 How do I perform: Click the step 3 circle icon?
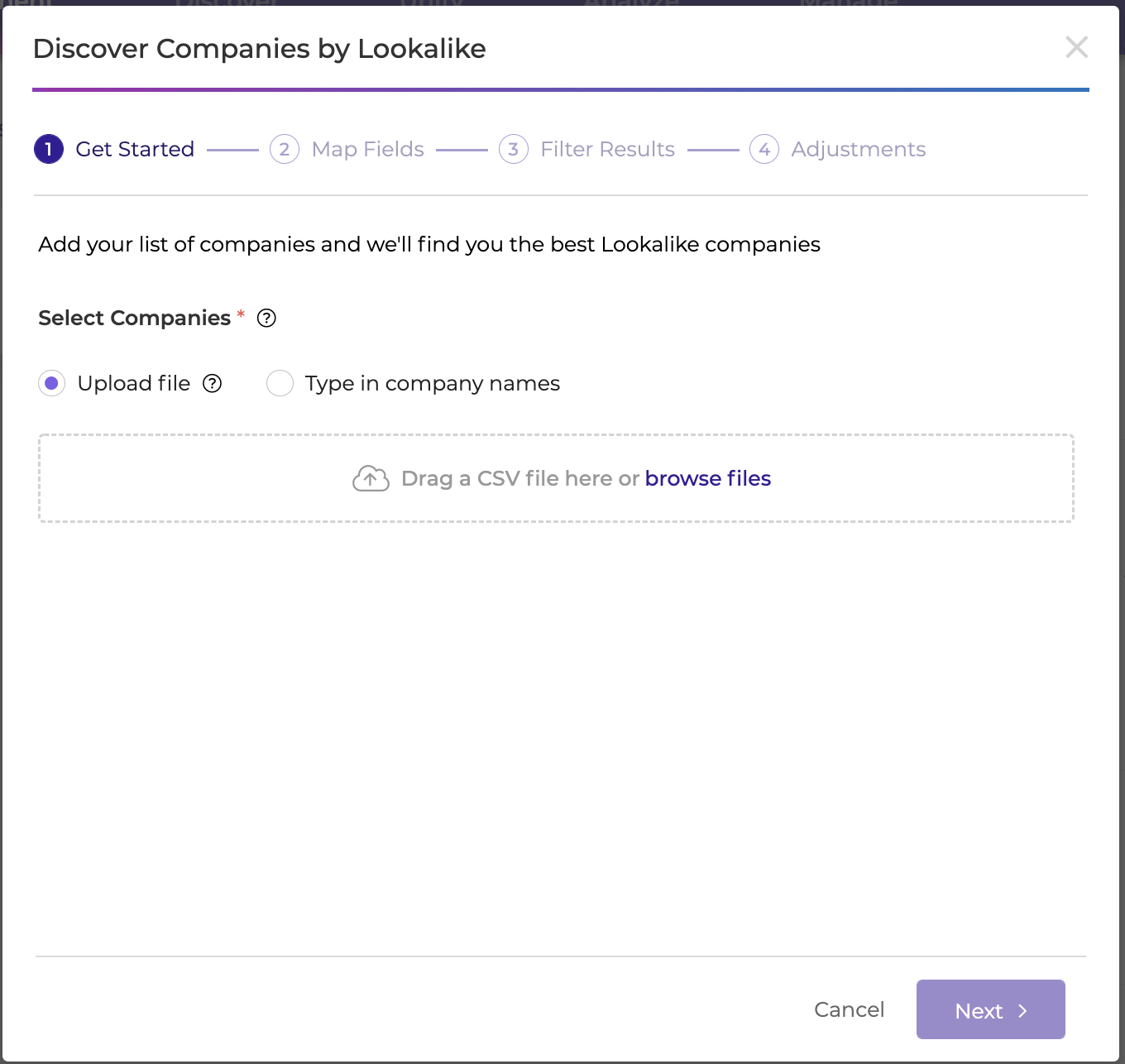514,149
